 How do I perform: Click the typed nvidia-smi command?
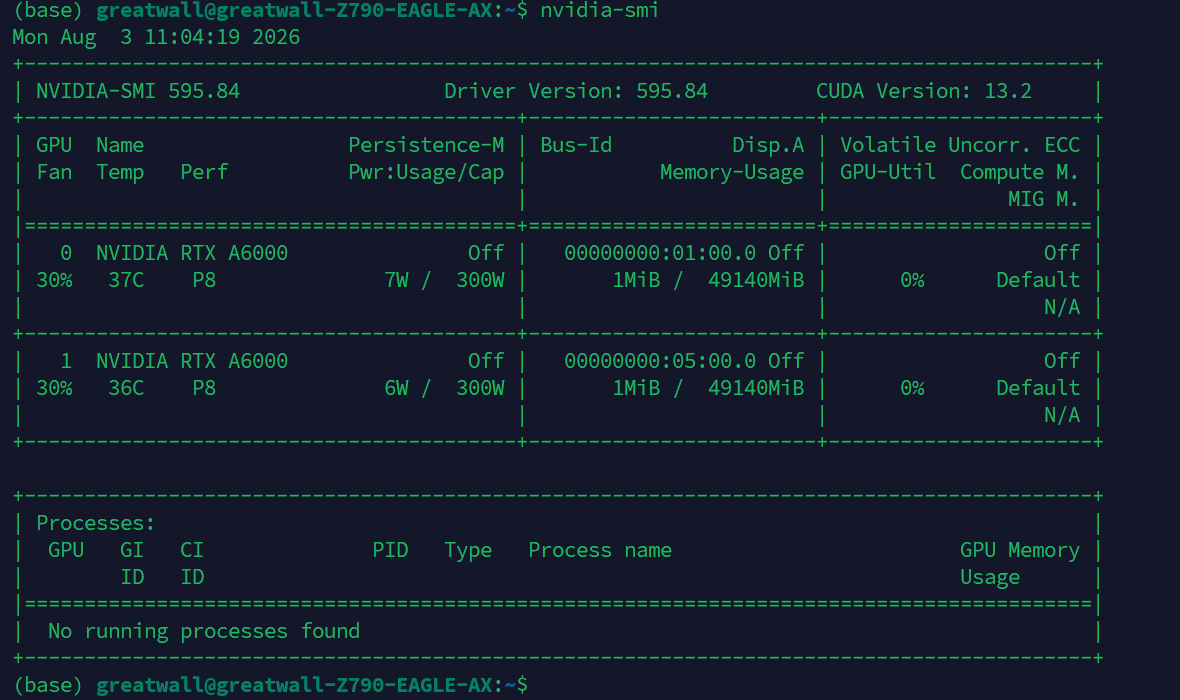click(x=599, y=11)
